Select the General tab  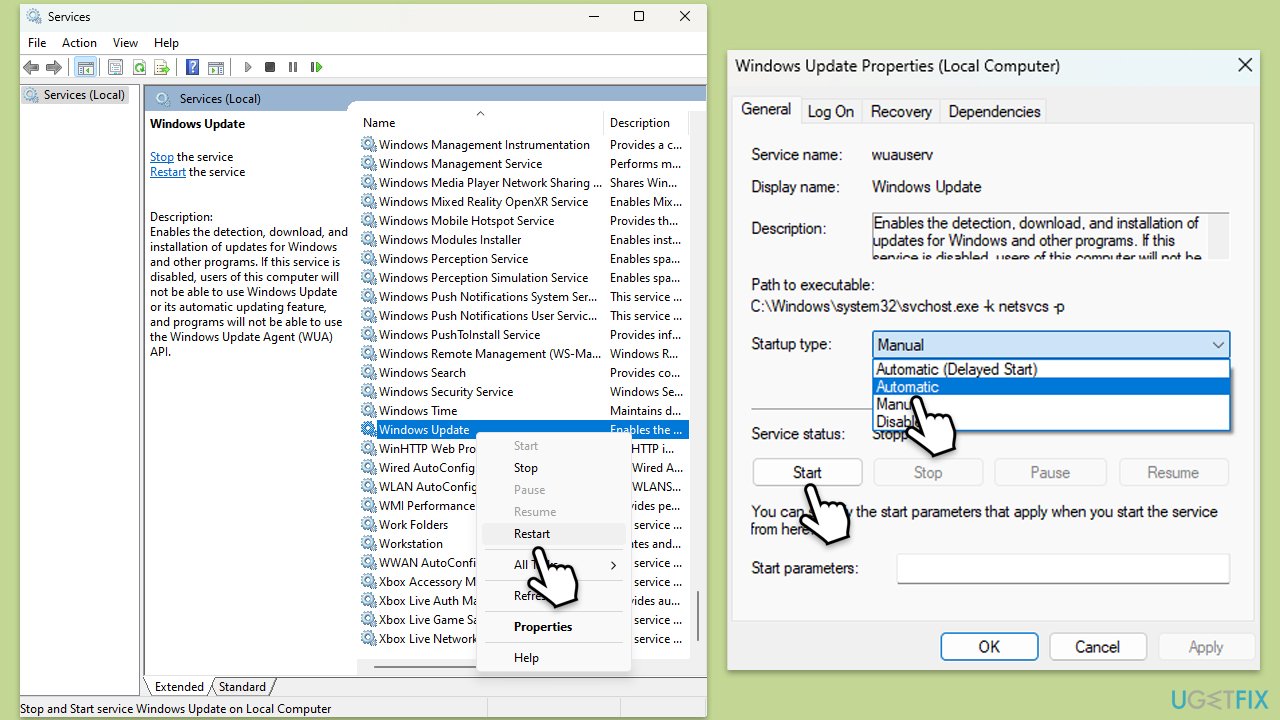tap(766, 110)
